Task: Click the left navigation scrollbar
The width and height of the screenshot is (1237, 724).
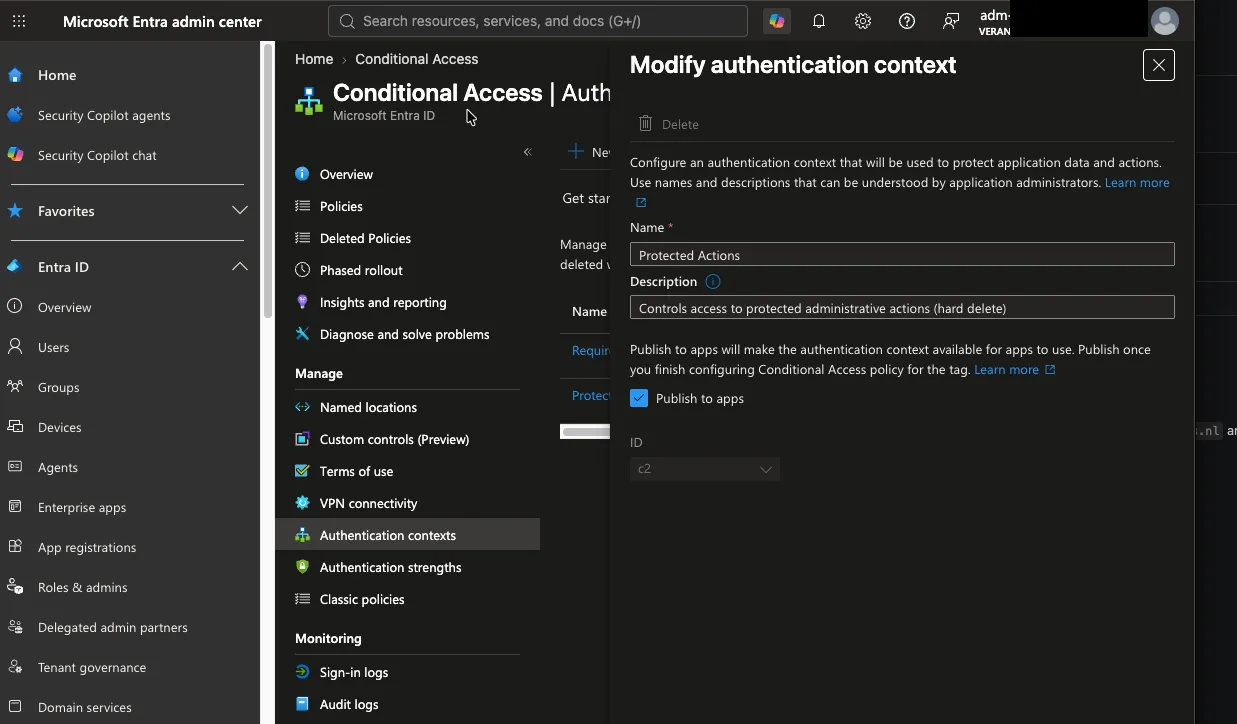Action: (x=267, y=180)
